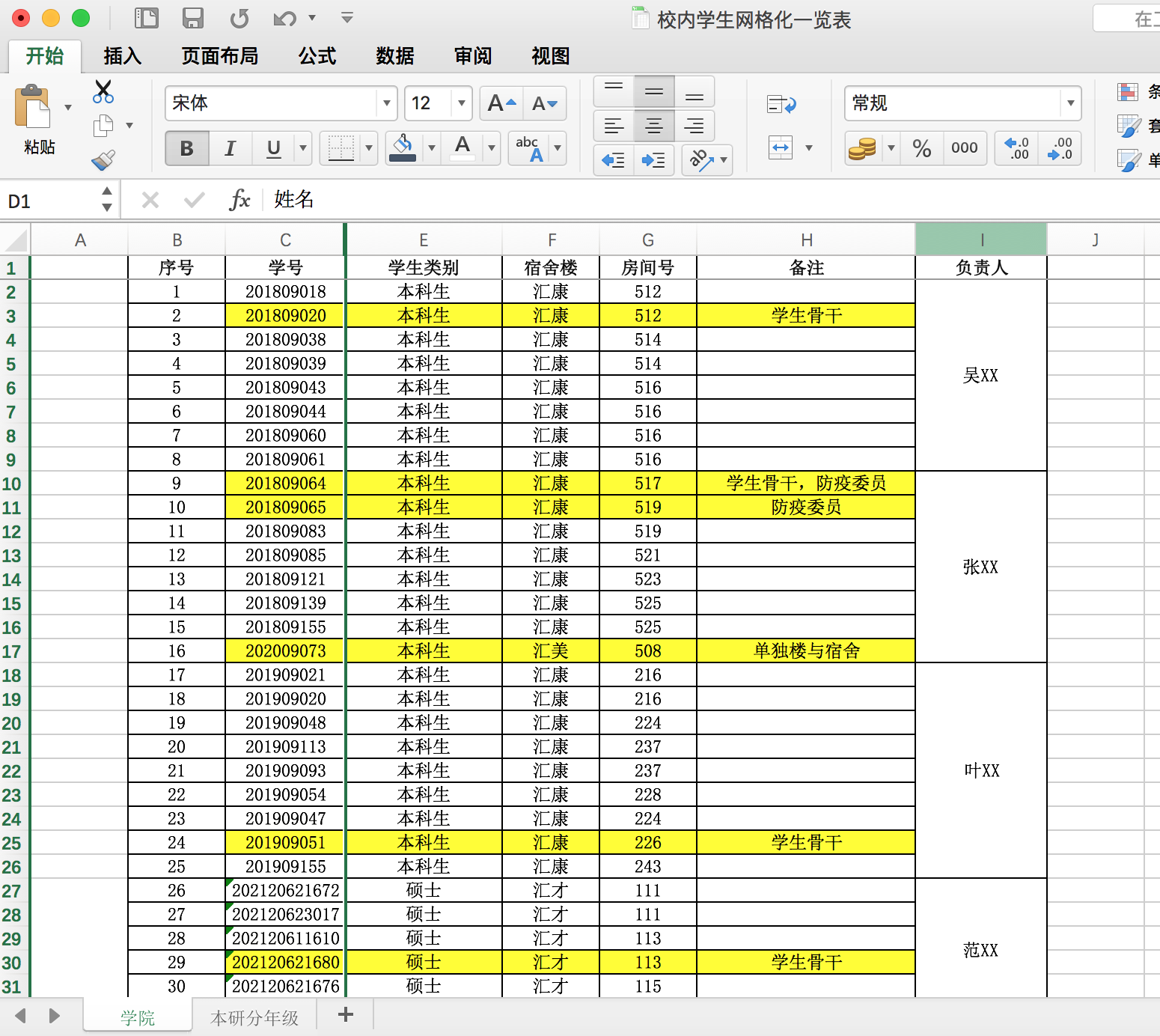Select the format painter tool
This screenshot has width=1160, height=1036.
click(x=103, y=161)
